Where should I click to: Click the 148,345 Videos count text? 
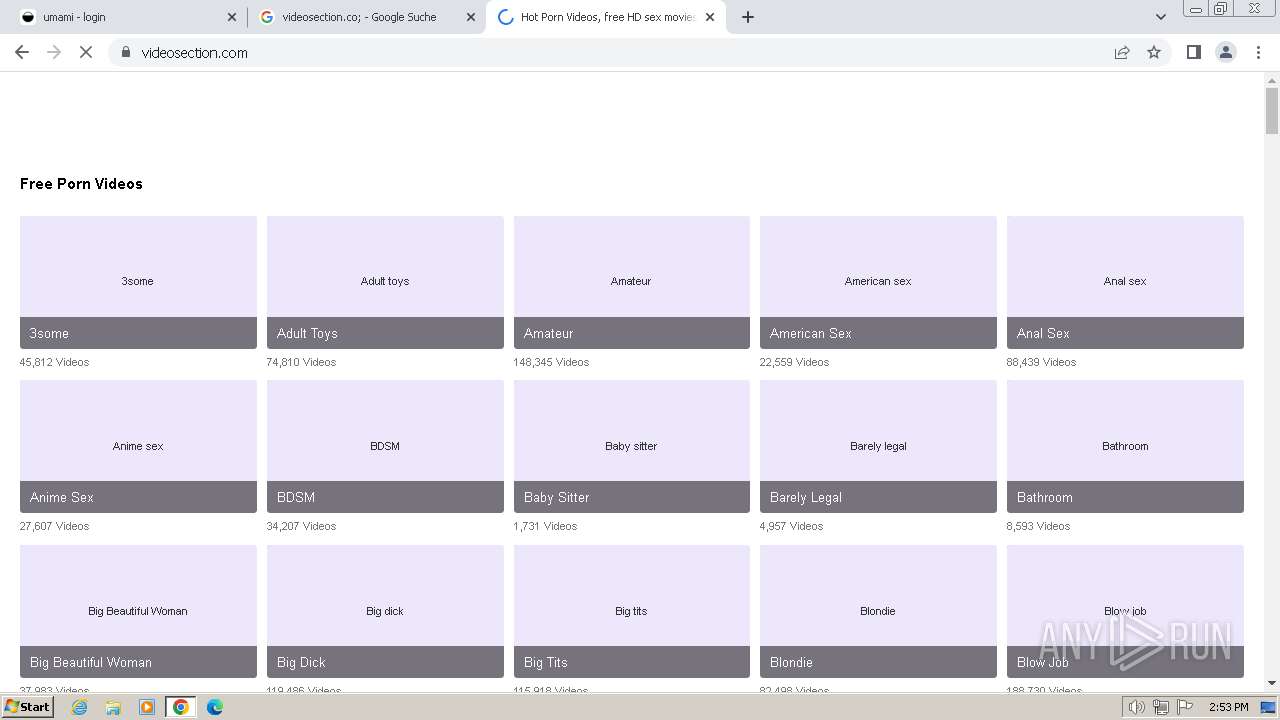(551, 362)
